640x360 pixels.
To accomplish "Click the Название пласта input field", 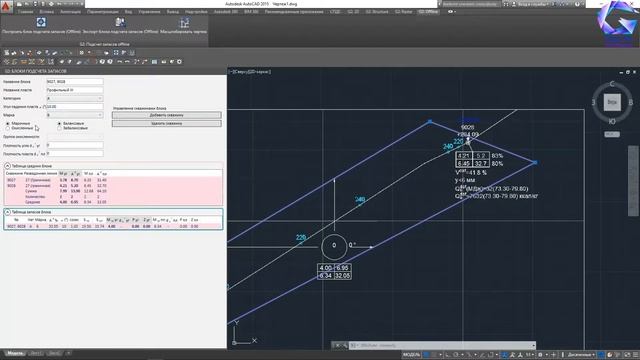I will (x=75, y=90).
